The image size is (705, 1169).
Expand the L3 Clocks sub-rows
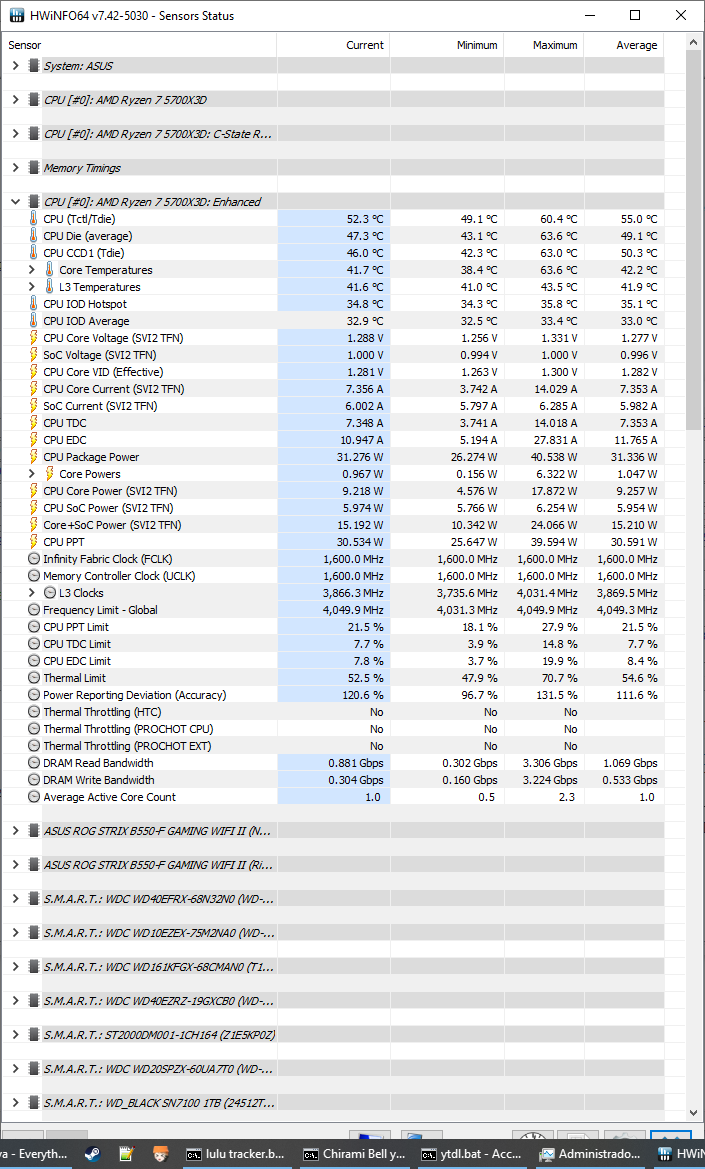pos(31,593)
